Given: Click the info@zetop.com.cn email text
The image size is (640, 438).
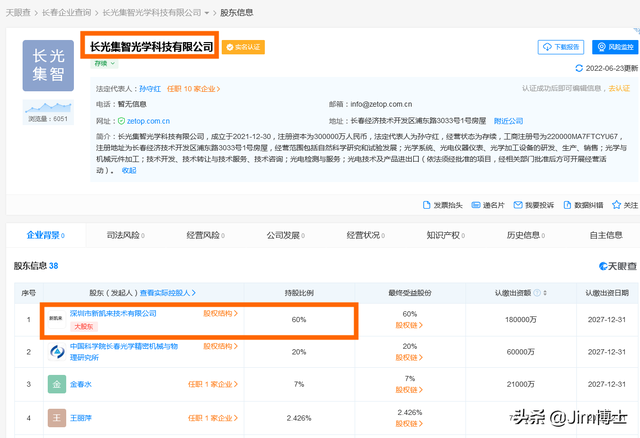Looking at the screenshot, I should tap(381, 104).
